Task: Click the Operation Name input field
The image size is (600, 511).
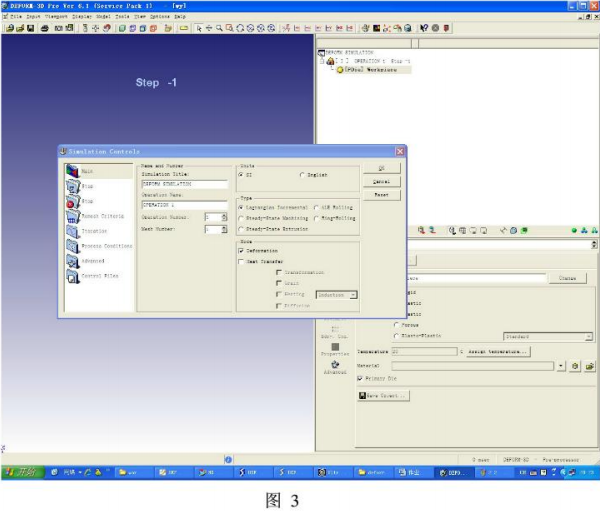Action: tap(185, 205)
